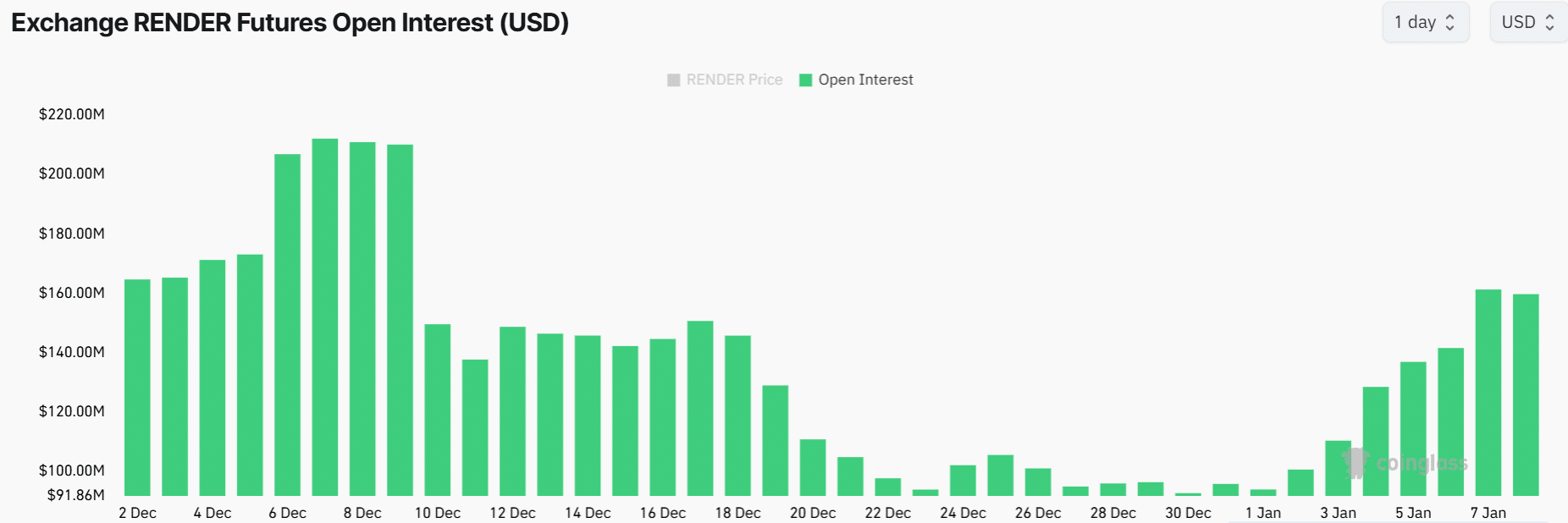Screen dimensions: 1568x523
Task: Click the $160.00M y-axis label
Action: pos(72,293)
